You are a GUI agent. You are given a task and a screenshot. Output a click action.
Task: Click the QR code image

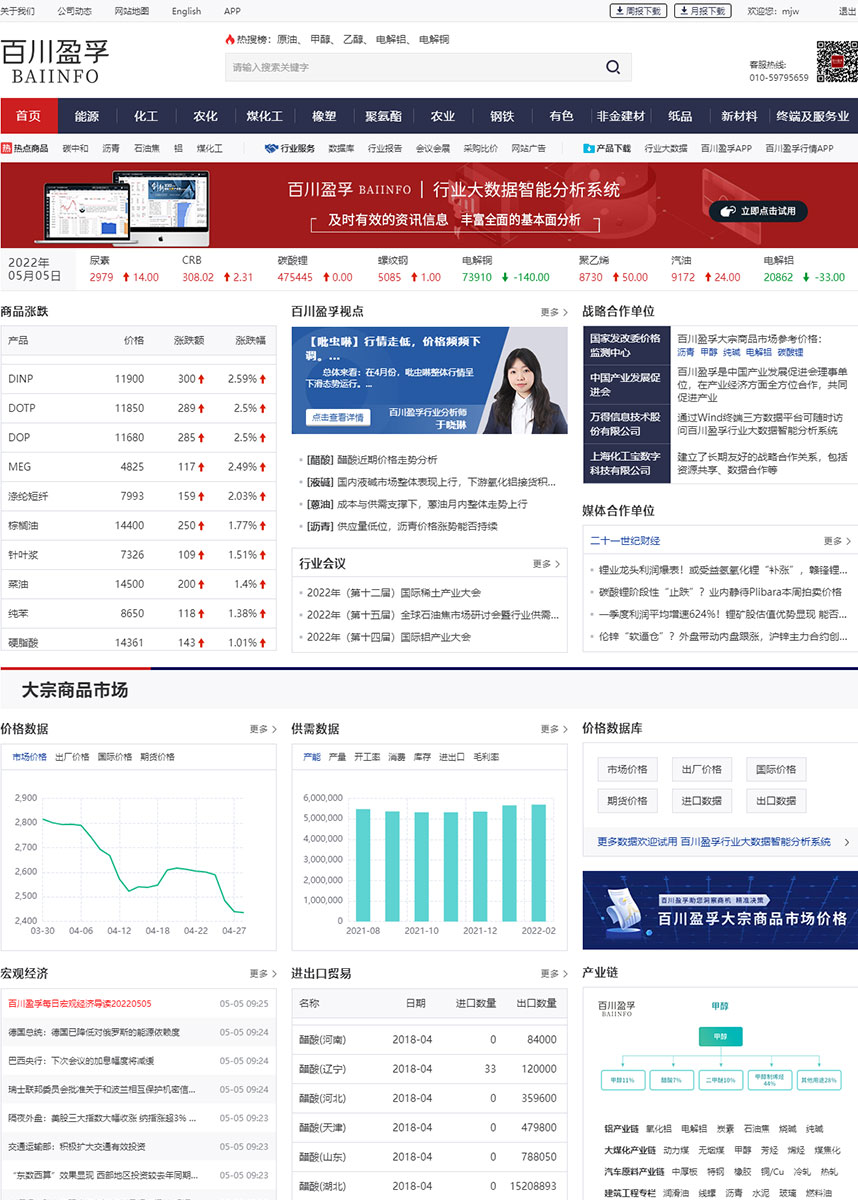(836, 62)
